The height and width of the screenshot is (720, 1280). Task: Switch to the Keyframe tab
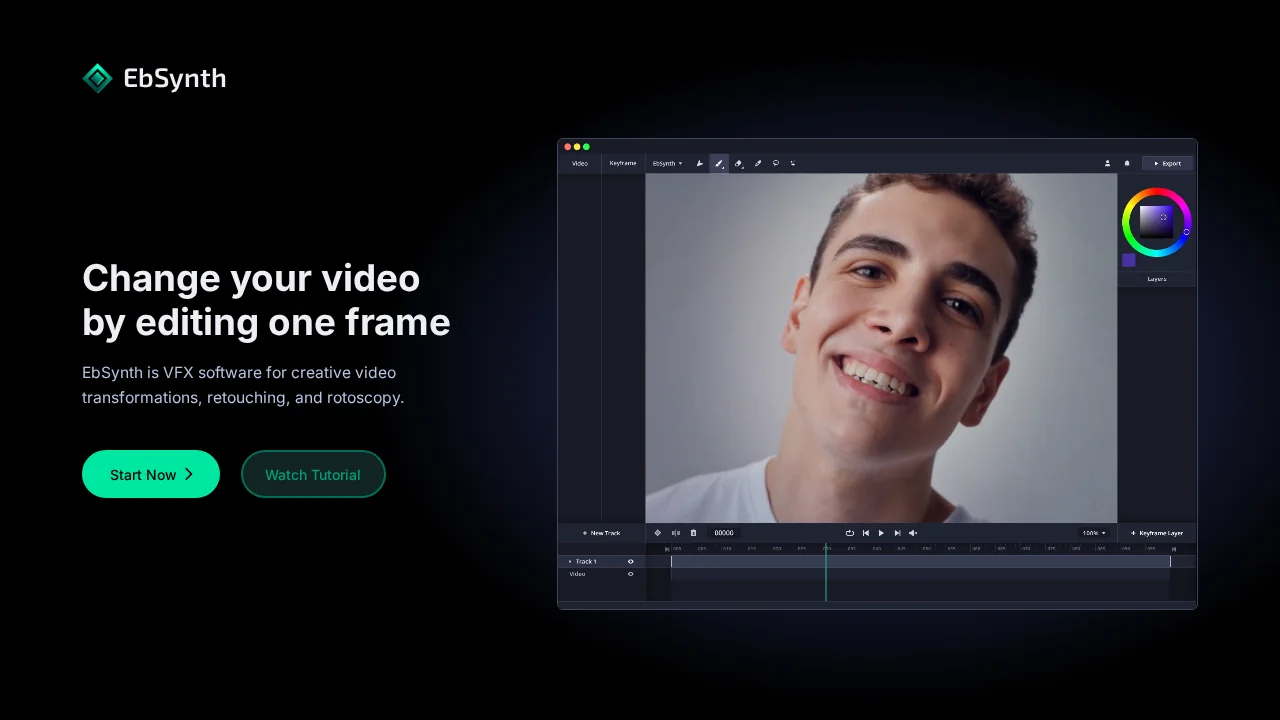(622, 163)
